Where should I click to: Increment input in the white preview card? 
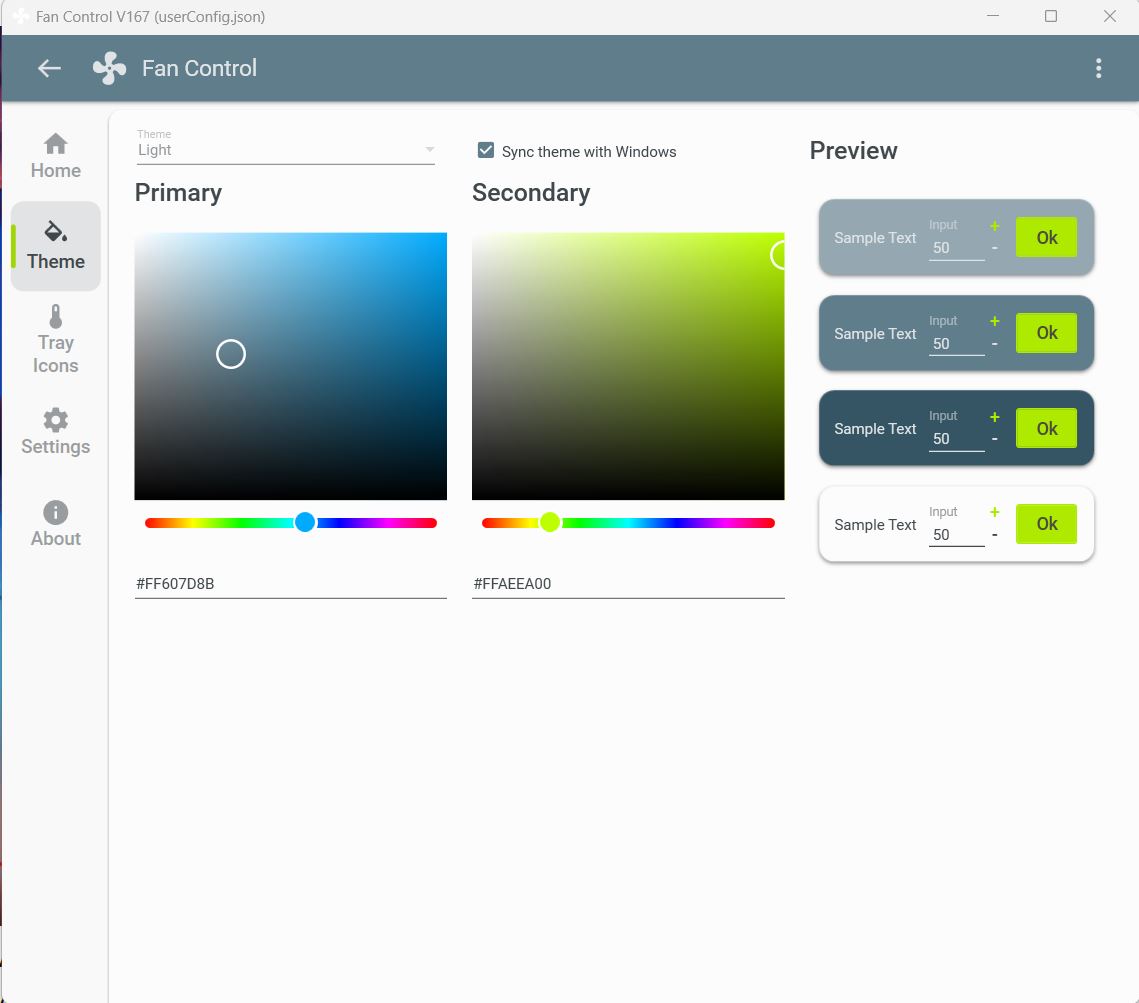994,512
